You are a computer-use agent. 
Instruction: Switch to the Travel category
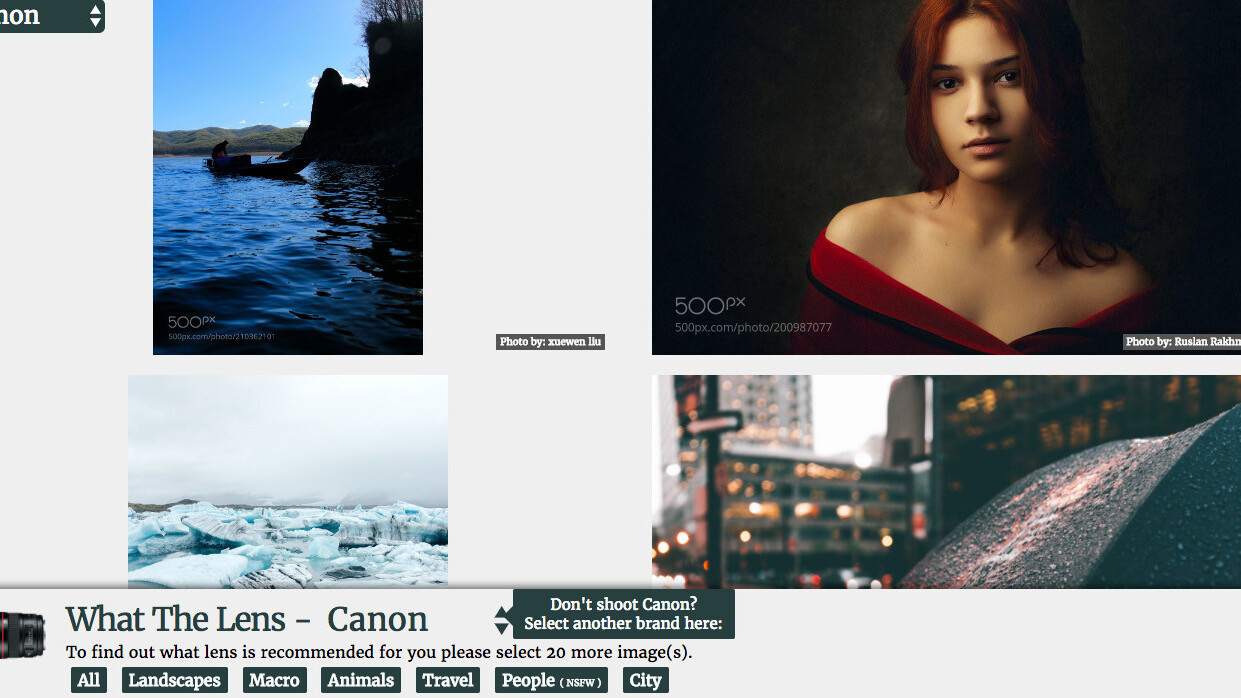447,680
